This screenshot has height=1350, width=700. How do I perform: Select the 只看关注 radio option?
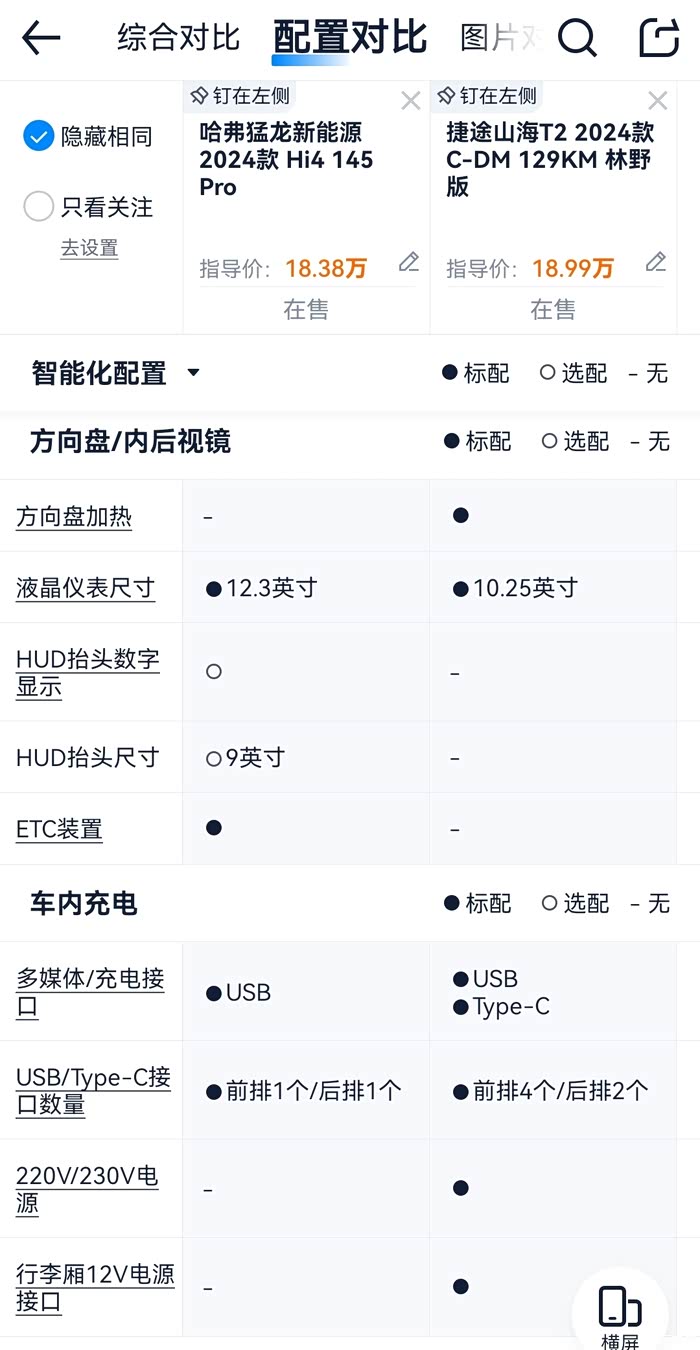[38, 207]
